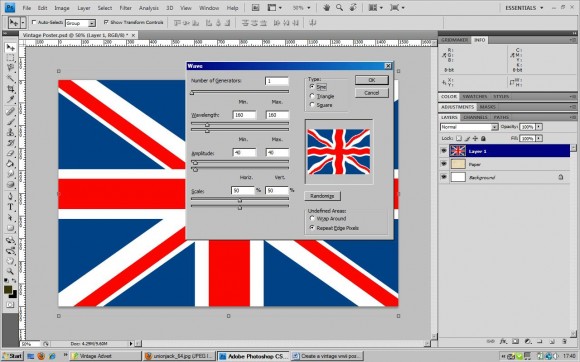Image resolution: width=580 pixels, height=362 pixels.
Task: Select the Crop tool
Action: tap(10, 89)
